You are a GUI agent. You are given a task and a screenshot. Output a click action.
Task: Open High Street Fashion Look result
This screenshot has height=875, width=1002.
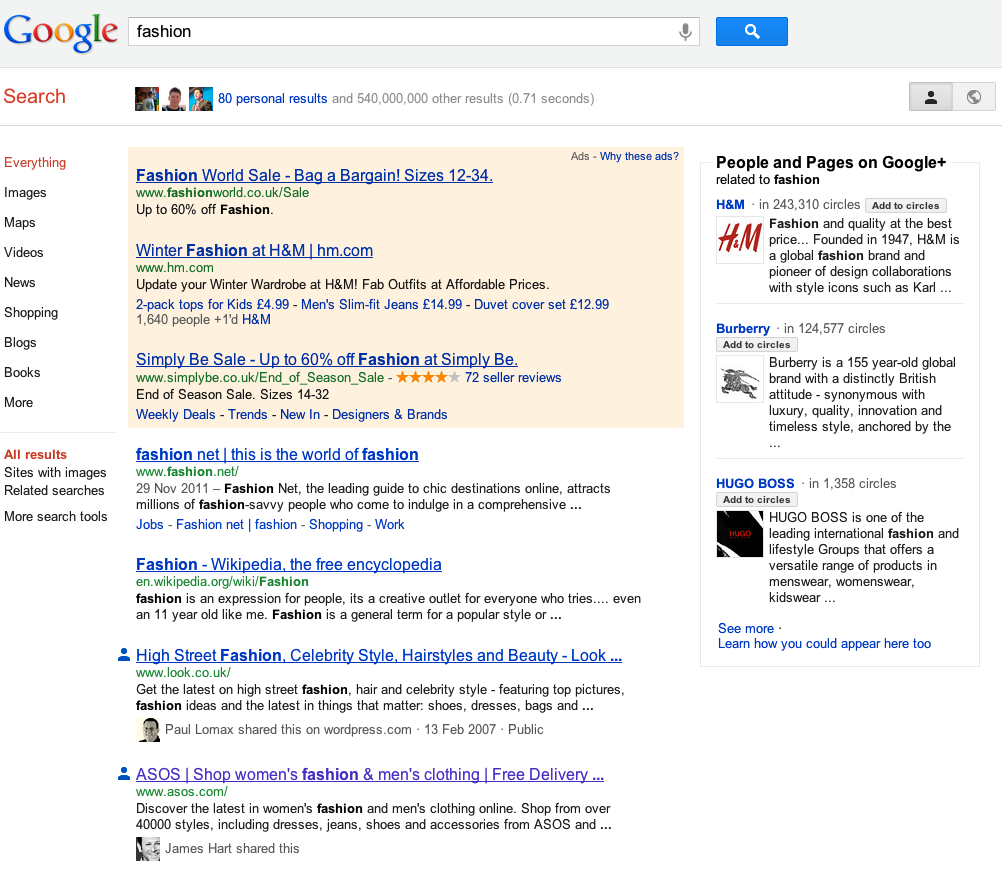tap(379, 655)
